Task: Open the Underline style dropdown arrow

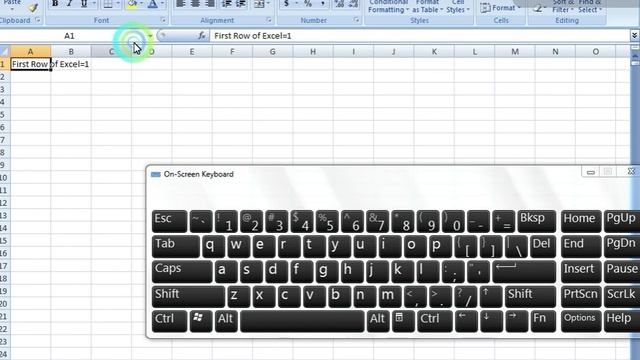Action: (x=93, y=4)
